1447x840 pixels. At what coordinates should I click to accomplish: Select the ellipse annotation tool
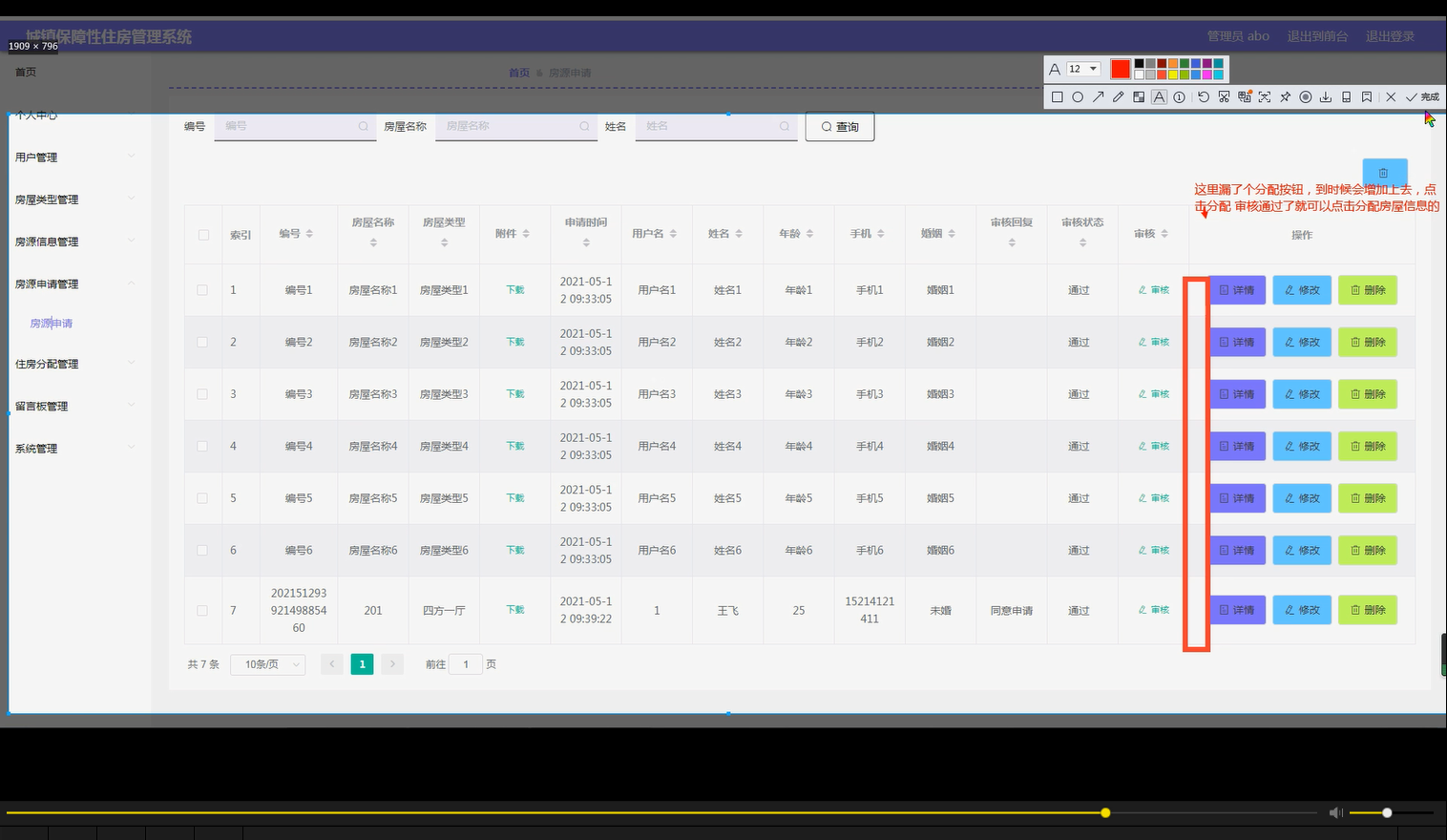[1078, 97]
